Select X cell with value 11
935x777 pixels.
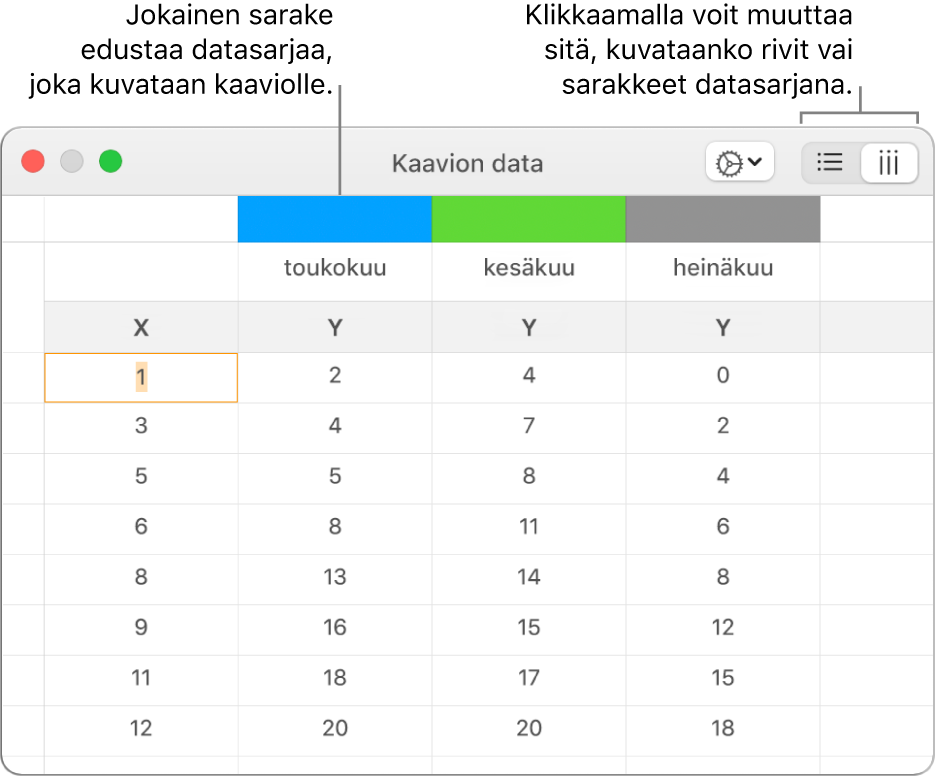[x=141, y=680]
